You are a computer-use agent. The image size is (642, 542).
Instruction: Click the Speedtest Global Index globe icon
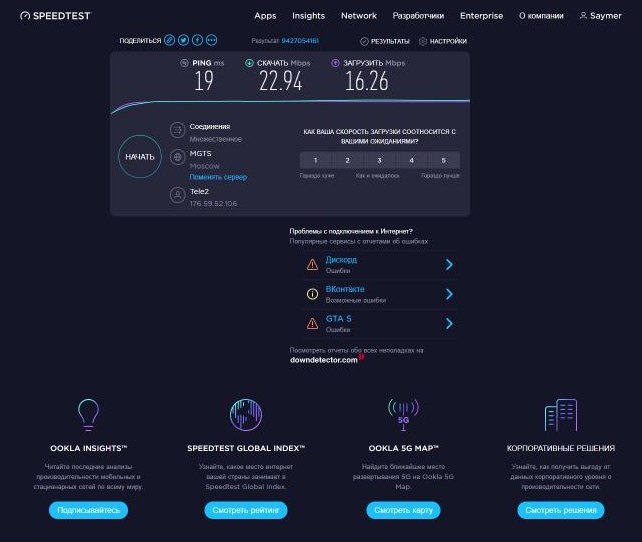click(x=246, y=415)
